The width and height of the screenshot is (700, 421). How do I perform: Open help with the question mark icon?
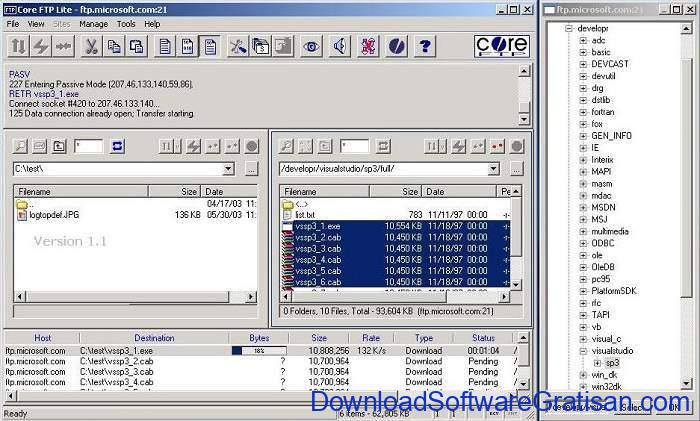pyautogui.click(x=425, y=46)
